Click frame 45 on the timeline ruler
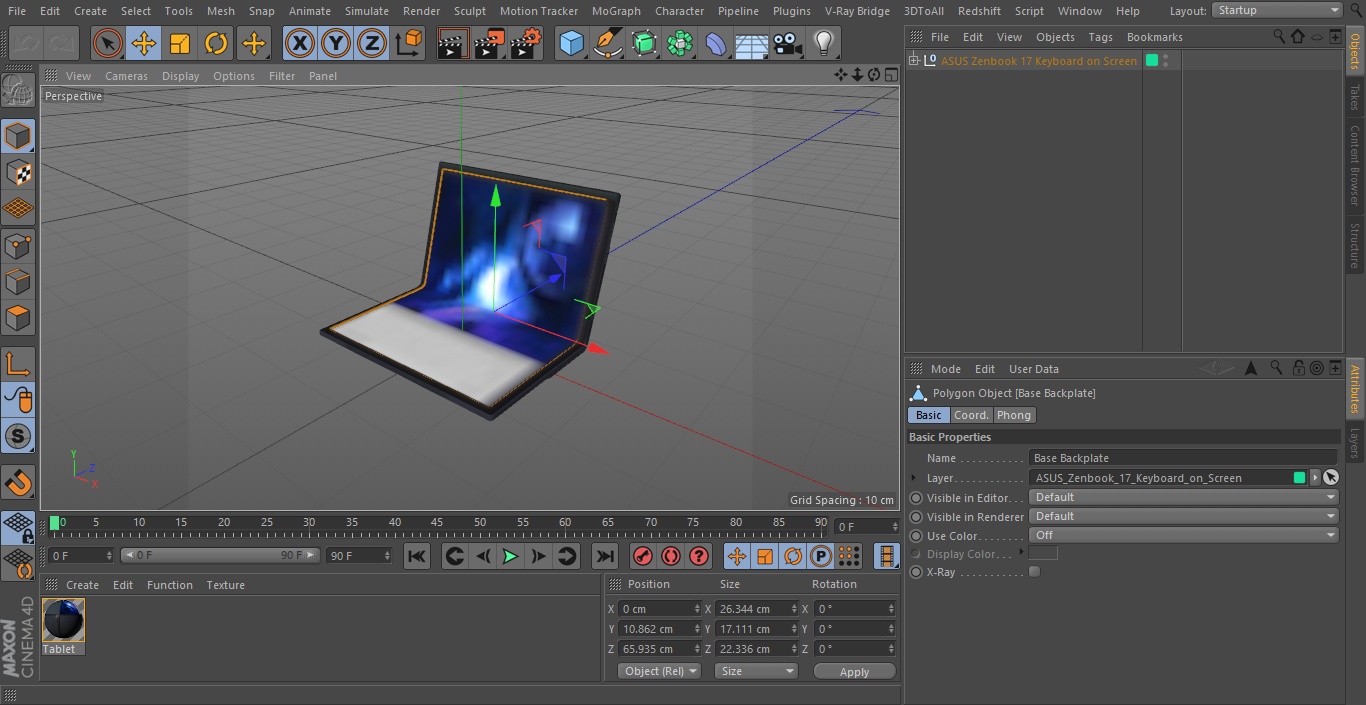 tap(437, 522)
